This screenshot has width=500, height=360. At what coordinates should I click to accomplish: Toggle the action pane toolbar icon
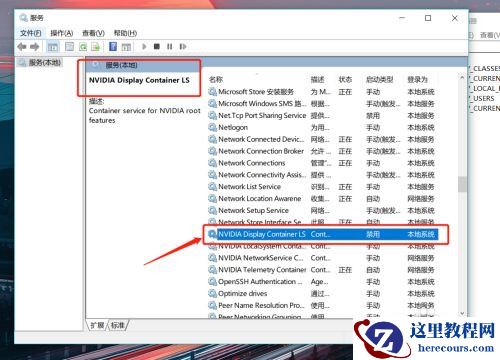tap(126, 47)
